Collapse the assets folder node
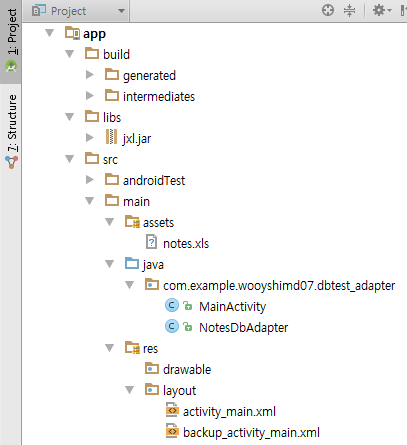The width and height of the screenshot is (407, 445). [110, 222]
